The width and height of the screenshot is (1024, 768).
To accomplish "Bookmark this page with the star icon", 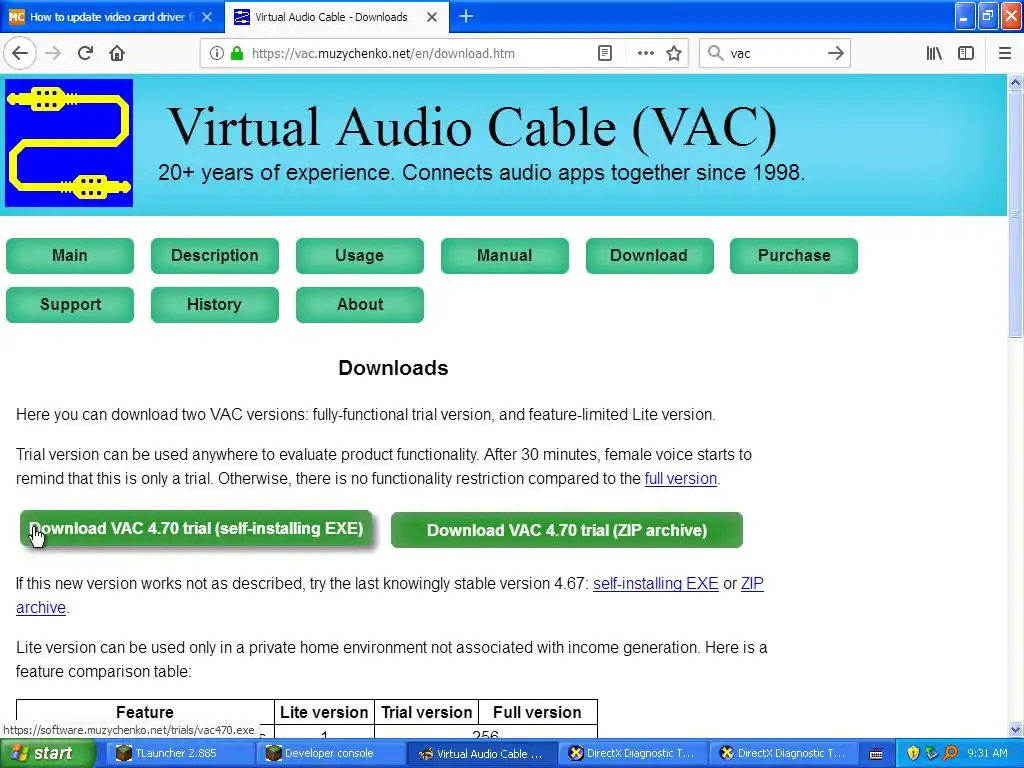I will [x=674, y=54].
